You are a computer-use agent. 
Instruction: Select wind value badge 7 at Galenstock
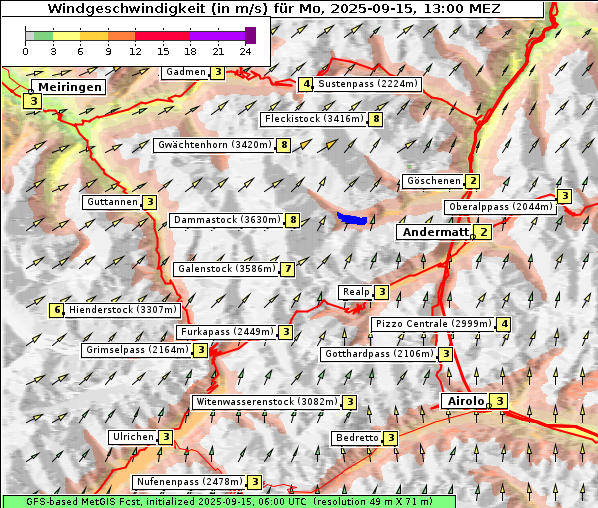point(288,269)
